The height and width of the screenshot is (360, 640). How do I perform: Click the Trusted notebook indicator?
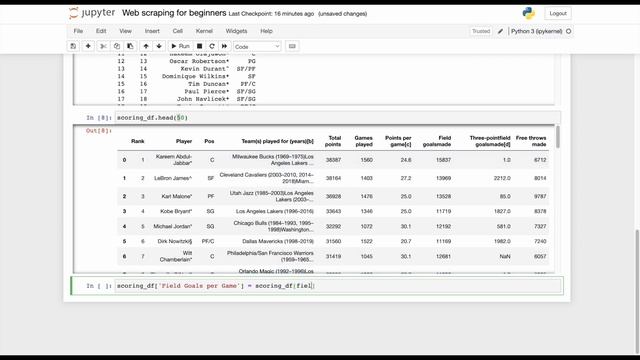point(481,31)
